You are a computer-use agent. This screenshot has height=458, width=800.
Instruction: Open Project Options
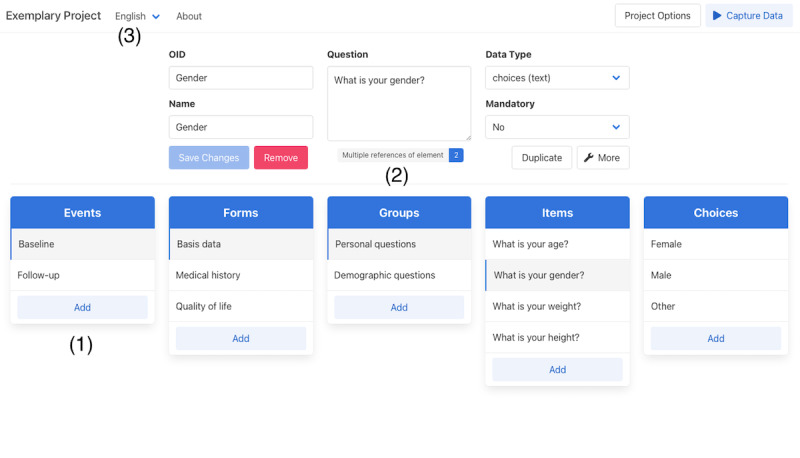(657, 16)
